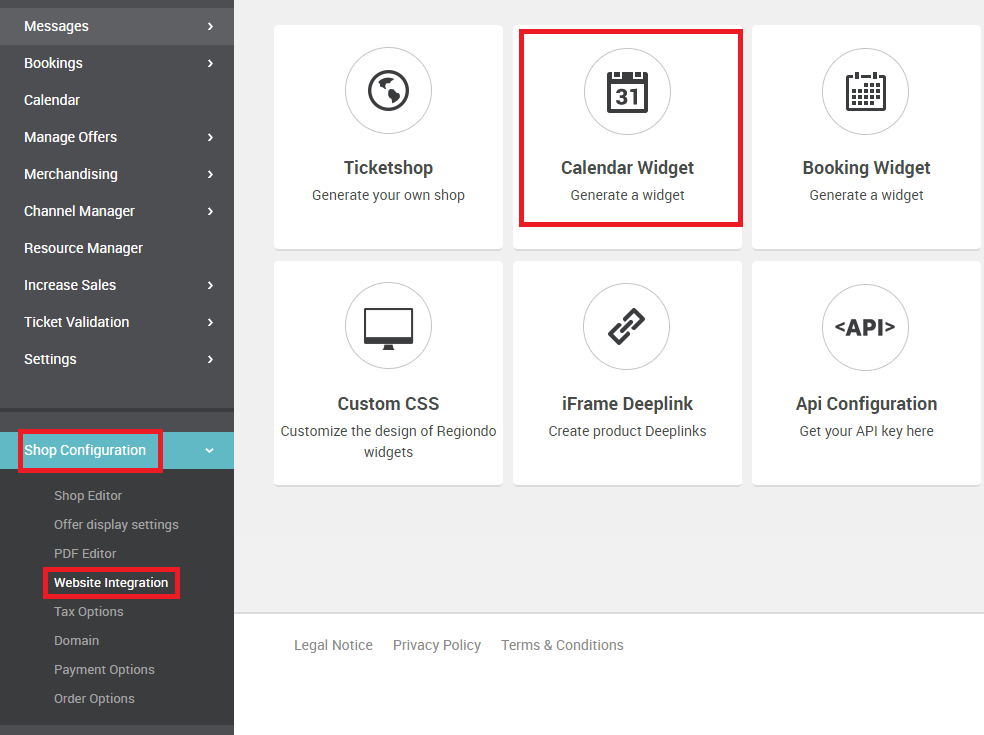Open Payment Options submenu item
The width and height of the screenshot is (984, 735).
(x=104, y=670)
